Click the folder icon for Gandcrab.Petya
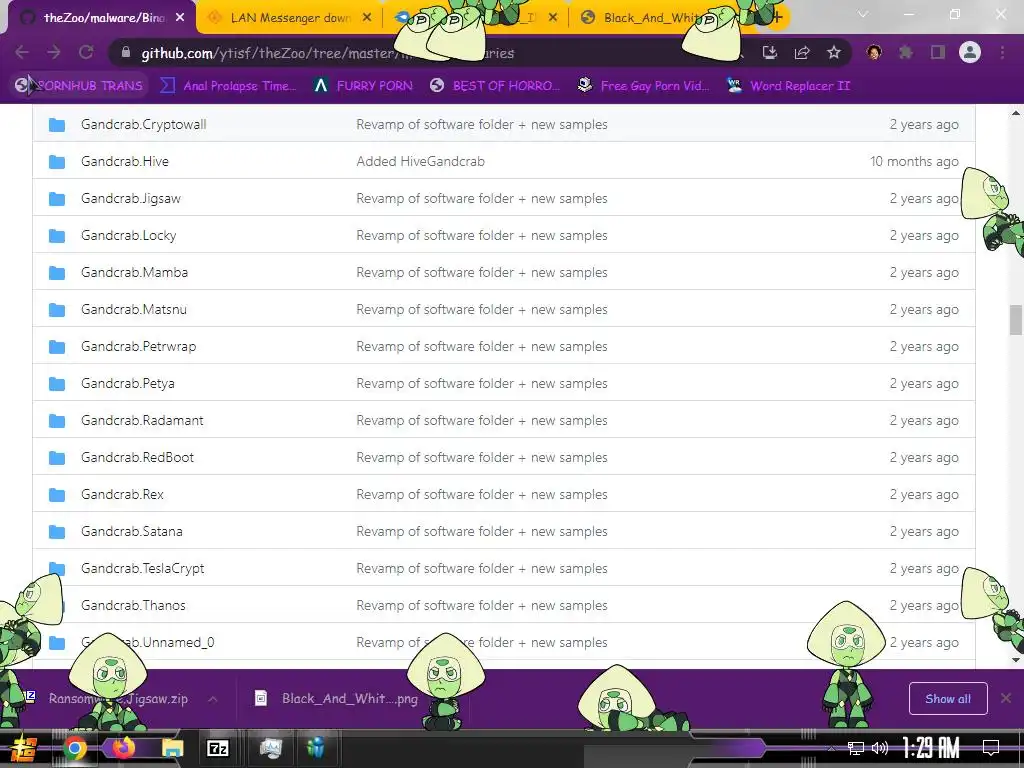This screenshot has height=768, width=1024. (57, 384)
